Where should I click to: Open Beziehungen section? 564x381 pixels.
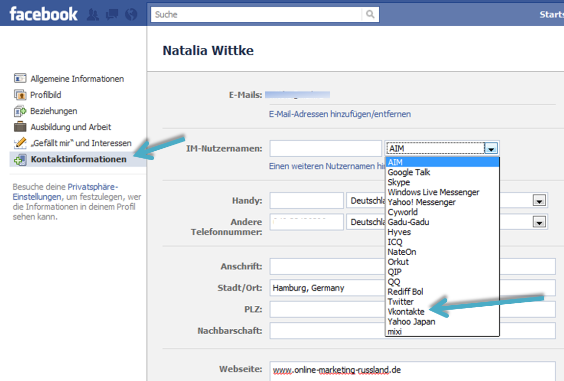[54, 111]
